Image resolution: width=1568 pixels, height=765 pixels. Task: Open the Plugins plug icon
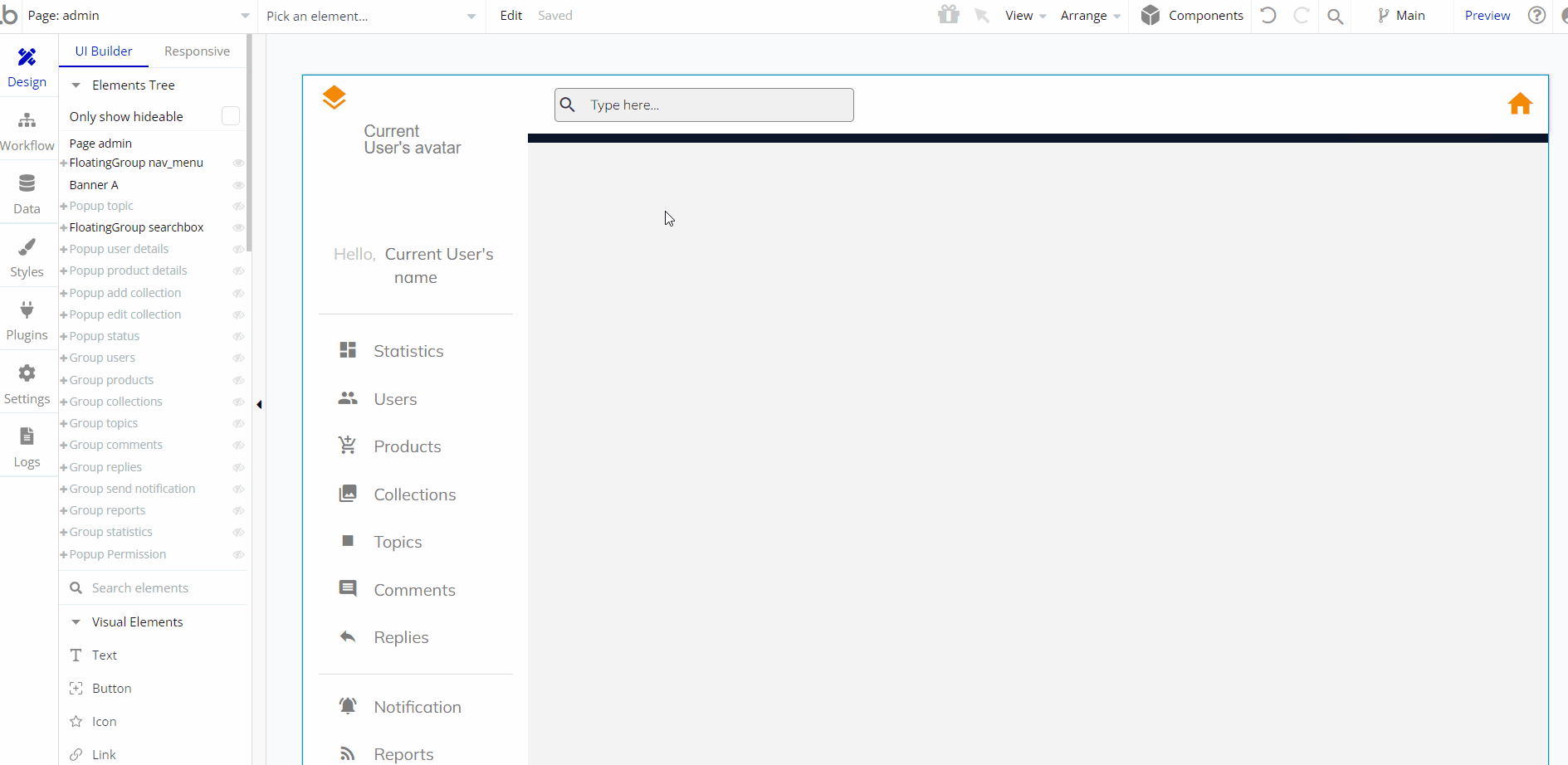(27, 309)
